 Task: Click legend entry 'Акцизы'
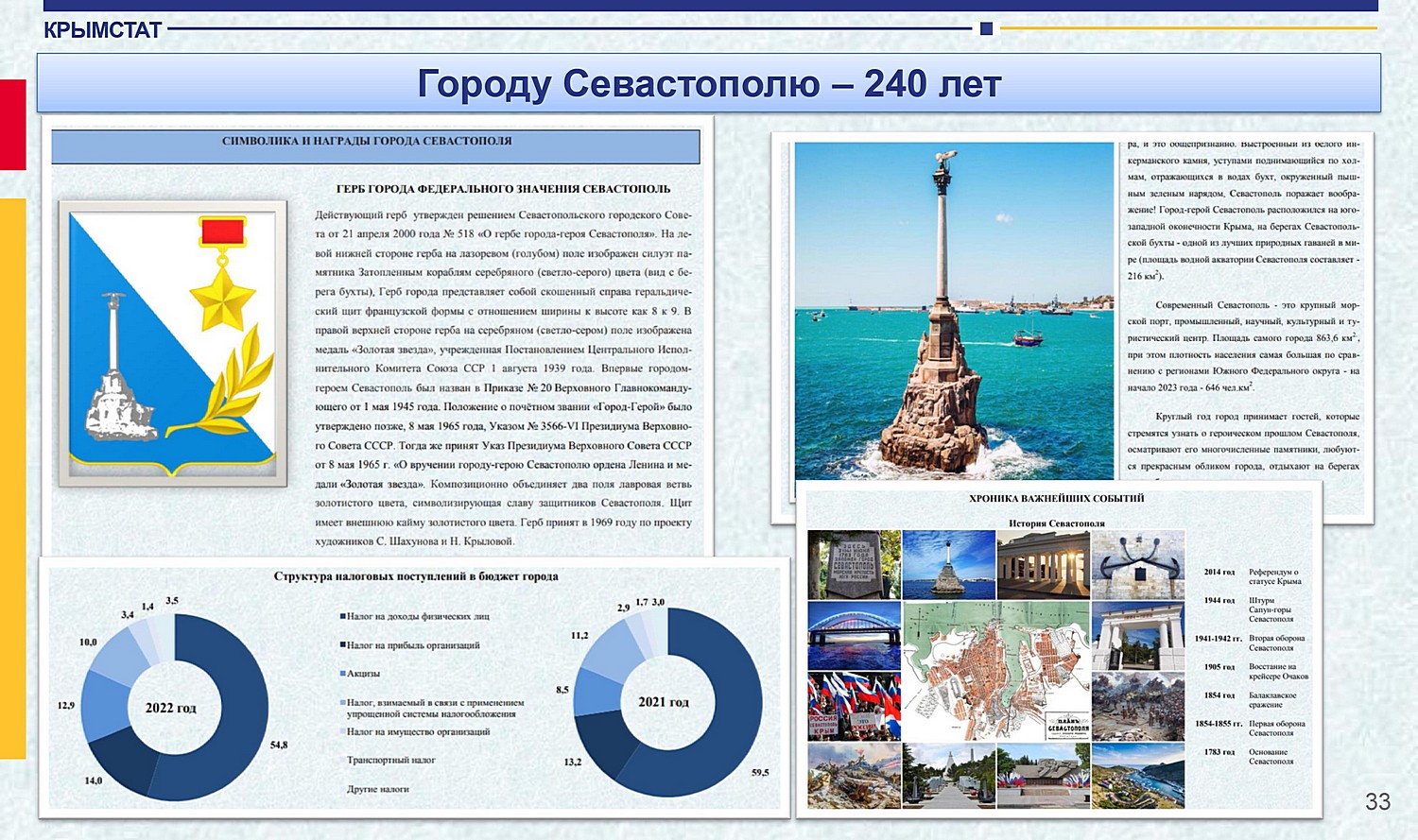(364, 674)
